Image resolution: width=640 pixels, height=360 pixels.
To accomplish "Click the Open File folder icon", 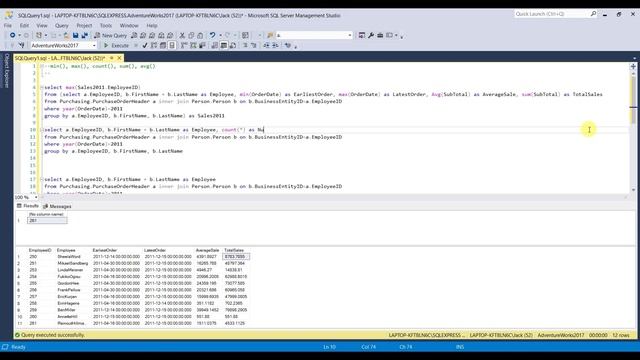I will point(66,36).
